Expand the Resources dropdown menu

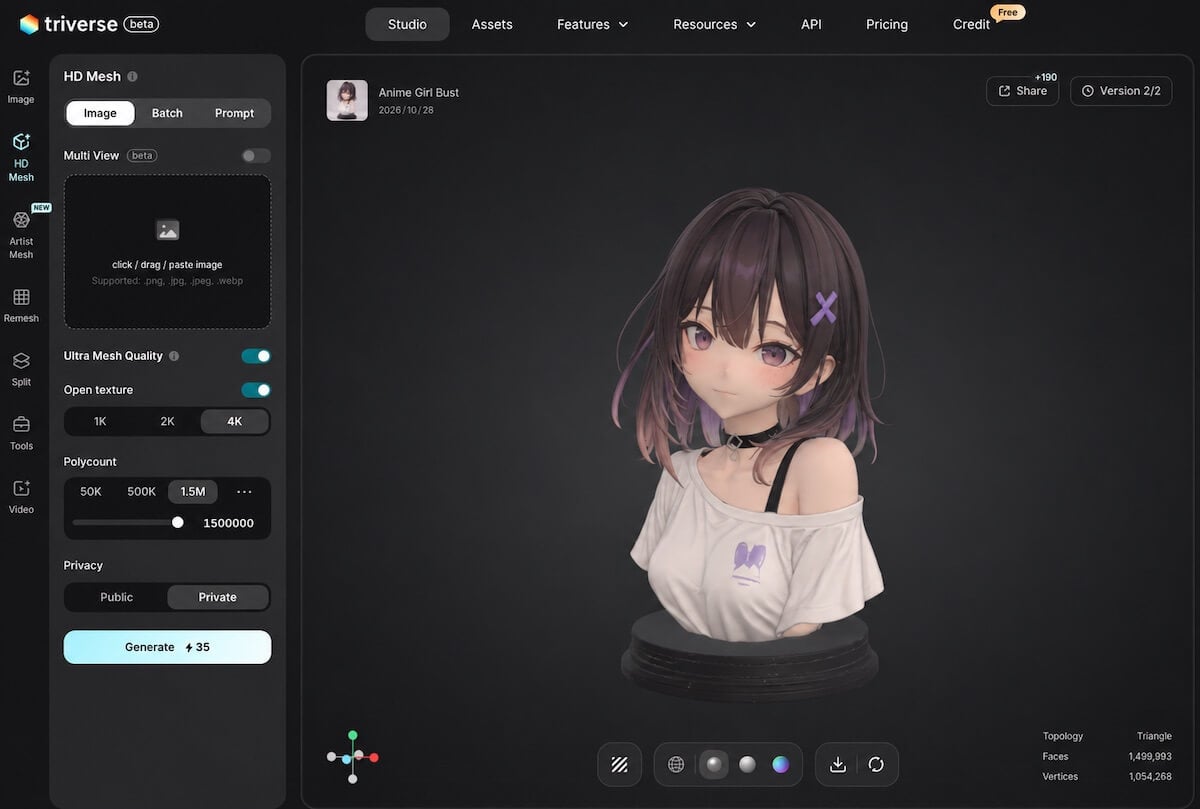coord(714,24)
